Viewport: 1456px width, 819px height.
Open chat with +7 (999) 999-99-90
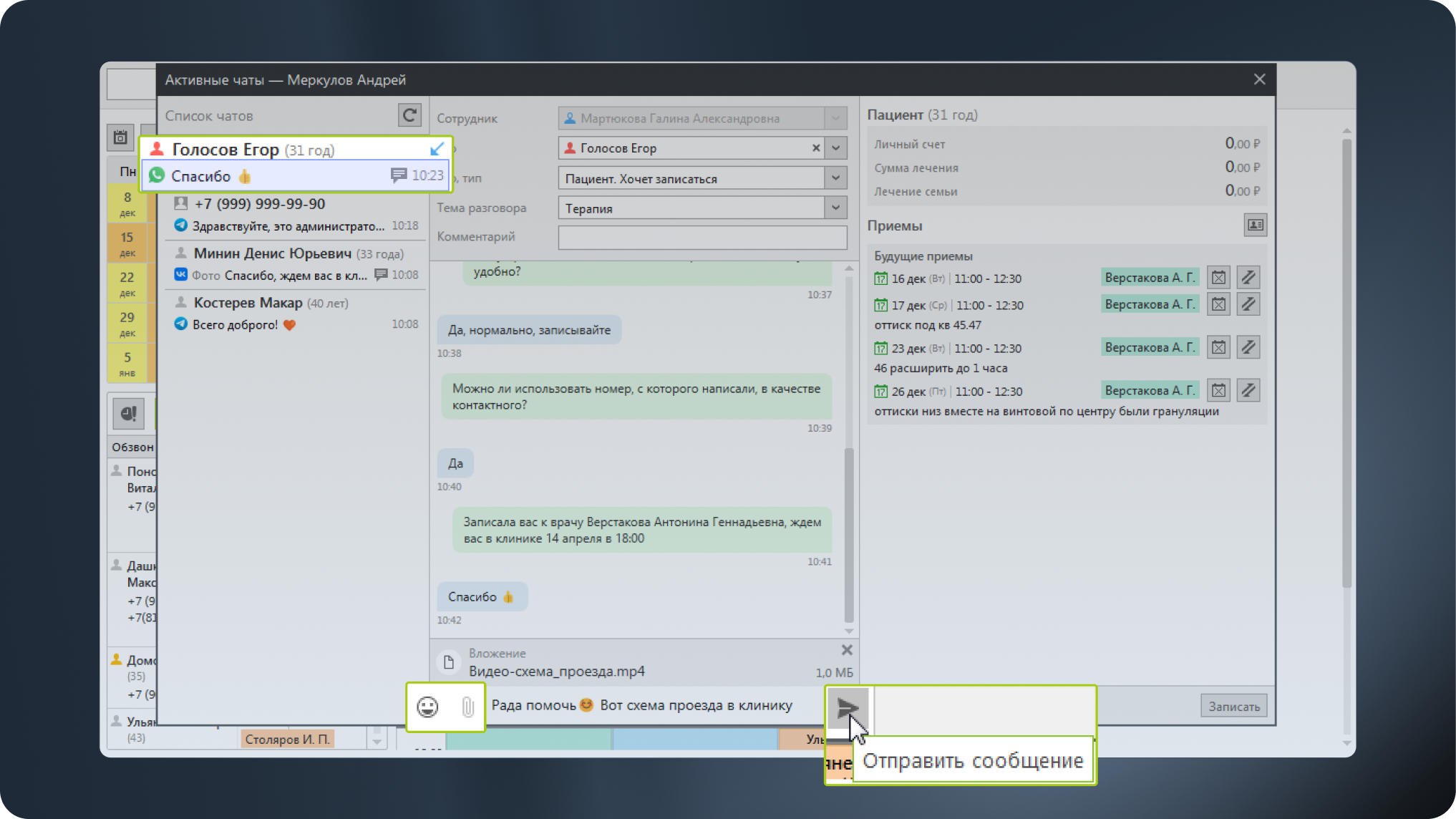tap(295, 214)
